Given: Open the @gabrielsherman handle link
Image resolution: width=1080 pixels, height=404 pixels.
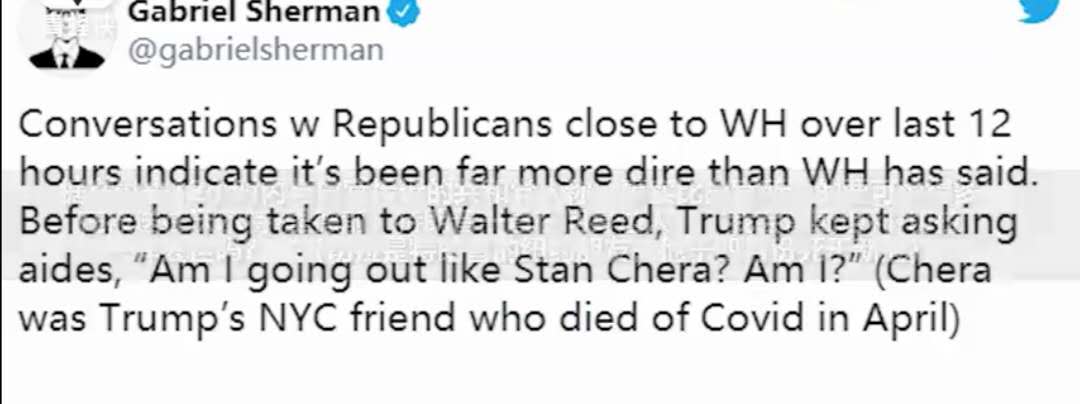Looking at the screenshot, I should pos(257,49).
